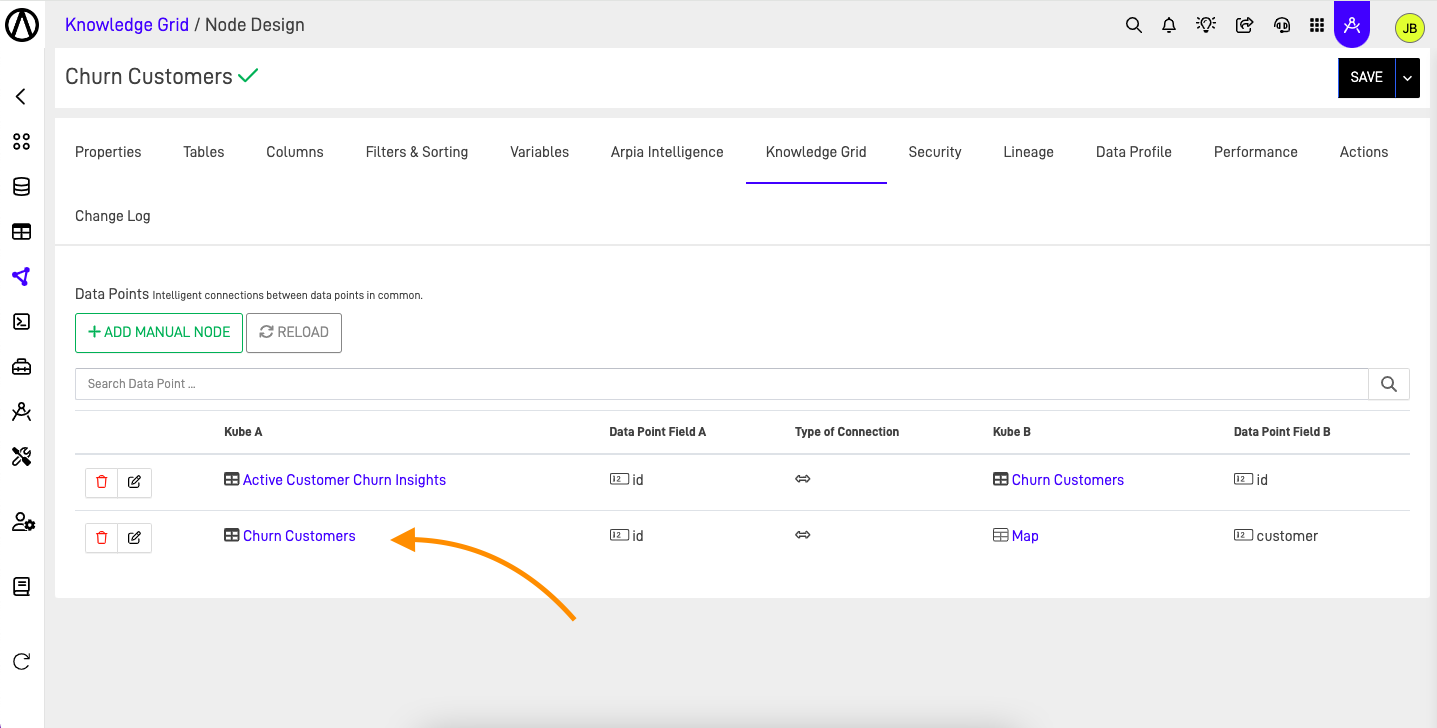Open the JB user avatar menu
Screen dimensions: 1437x728
pos(1409,28)
